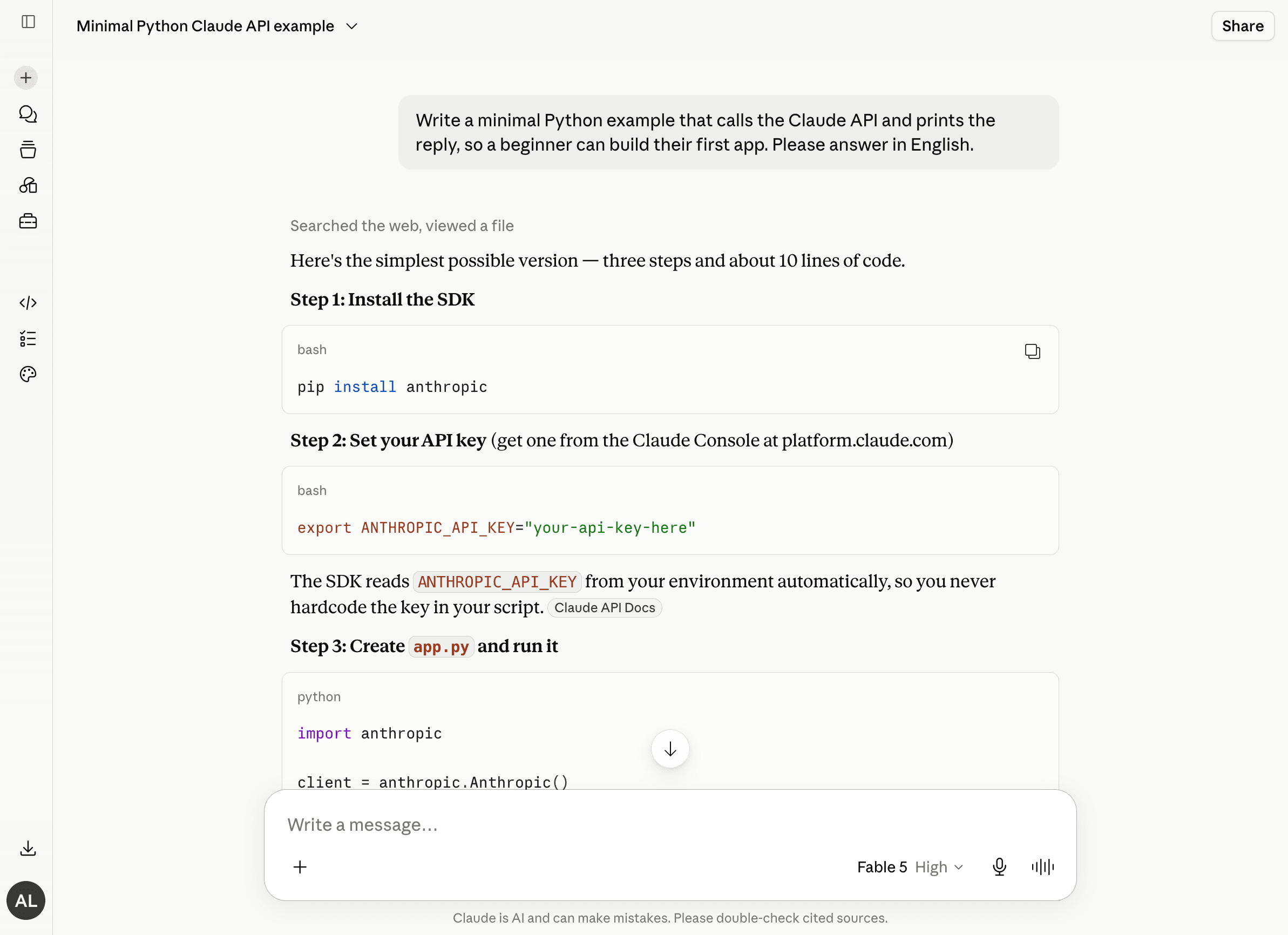Open the chats list icon
Viewport: 1288px width, 935px height.
coord(28,114)
